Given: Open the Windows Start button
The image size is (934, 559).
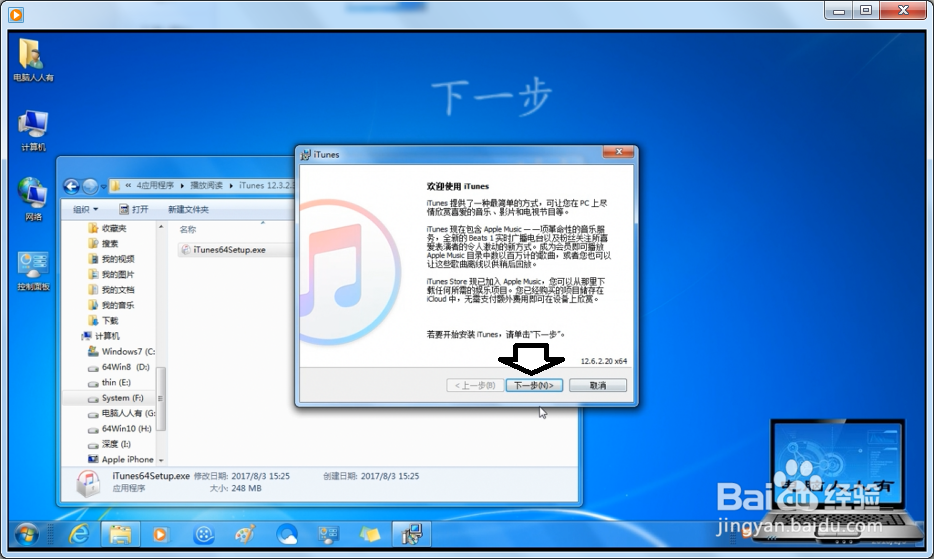Looking at the screenshot, I should point(27,534).
